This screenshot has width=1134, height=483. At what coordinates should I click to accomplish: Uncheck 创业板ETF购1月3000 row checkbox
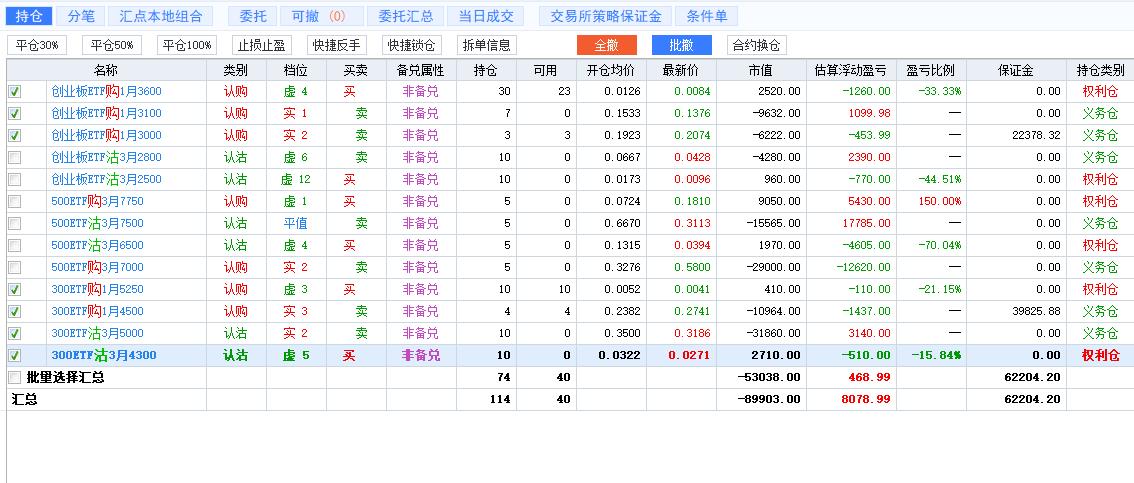click(14, 135)
